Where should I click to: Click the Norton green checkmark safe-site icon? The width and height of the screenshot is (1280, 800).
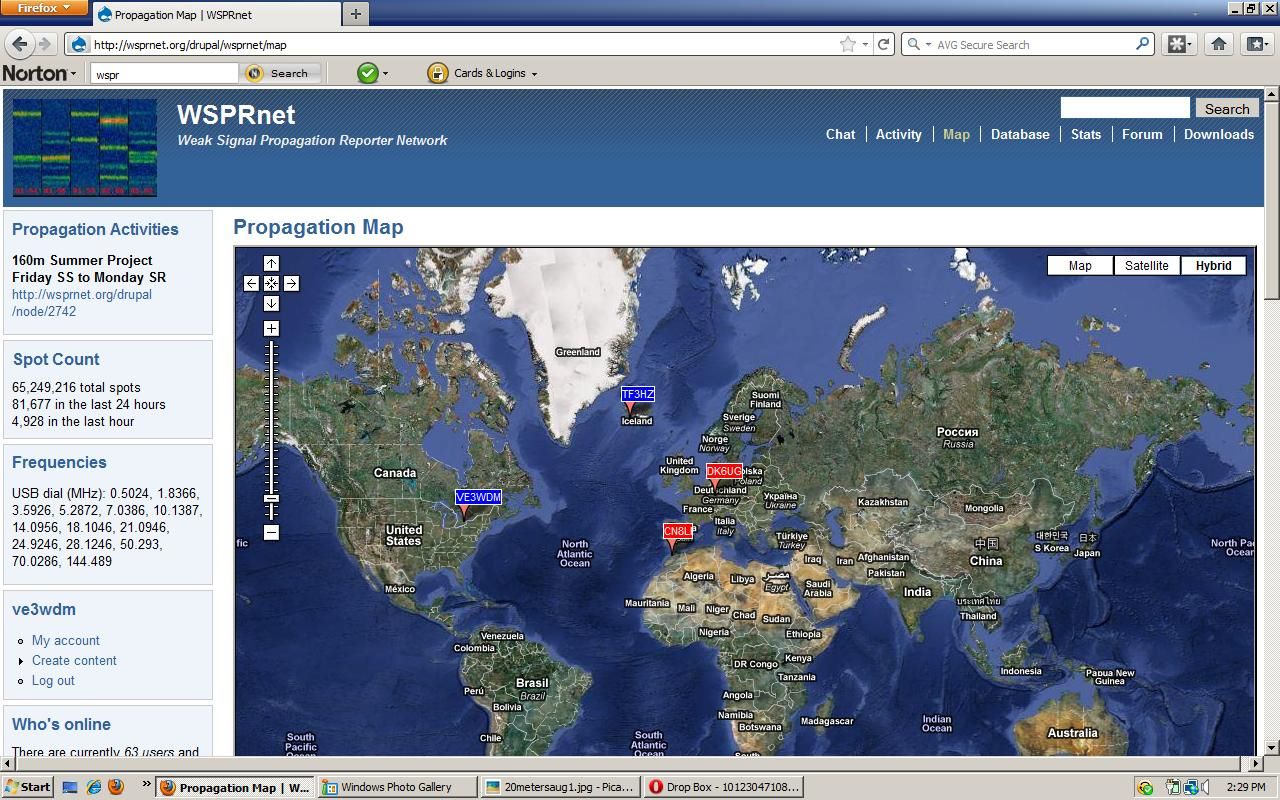[x=367, y=73]
